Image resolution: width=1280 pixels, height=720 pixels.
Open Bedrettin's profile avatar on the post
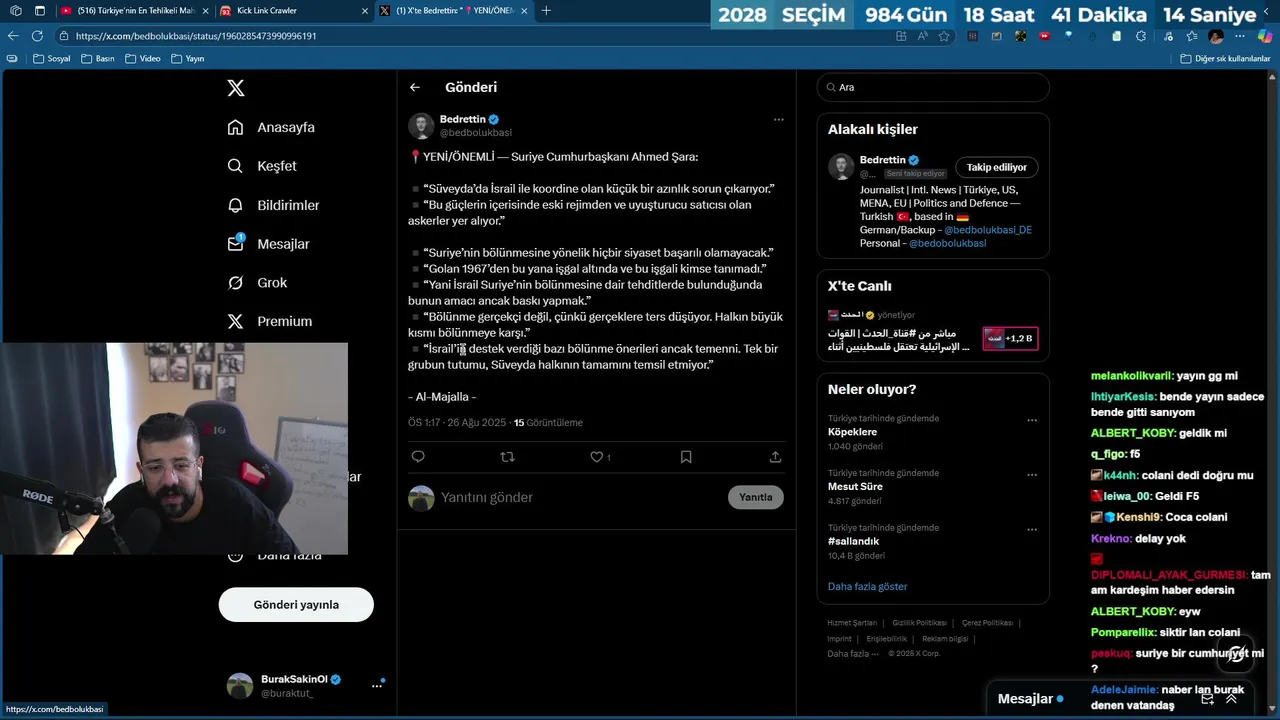[x=421, y=126]
